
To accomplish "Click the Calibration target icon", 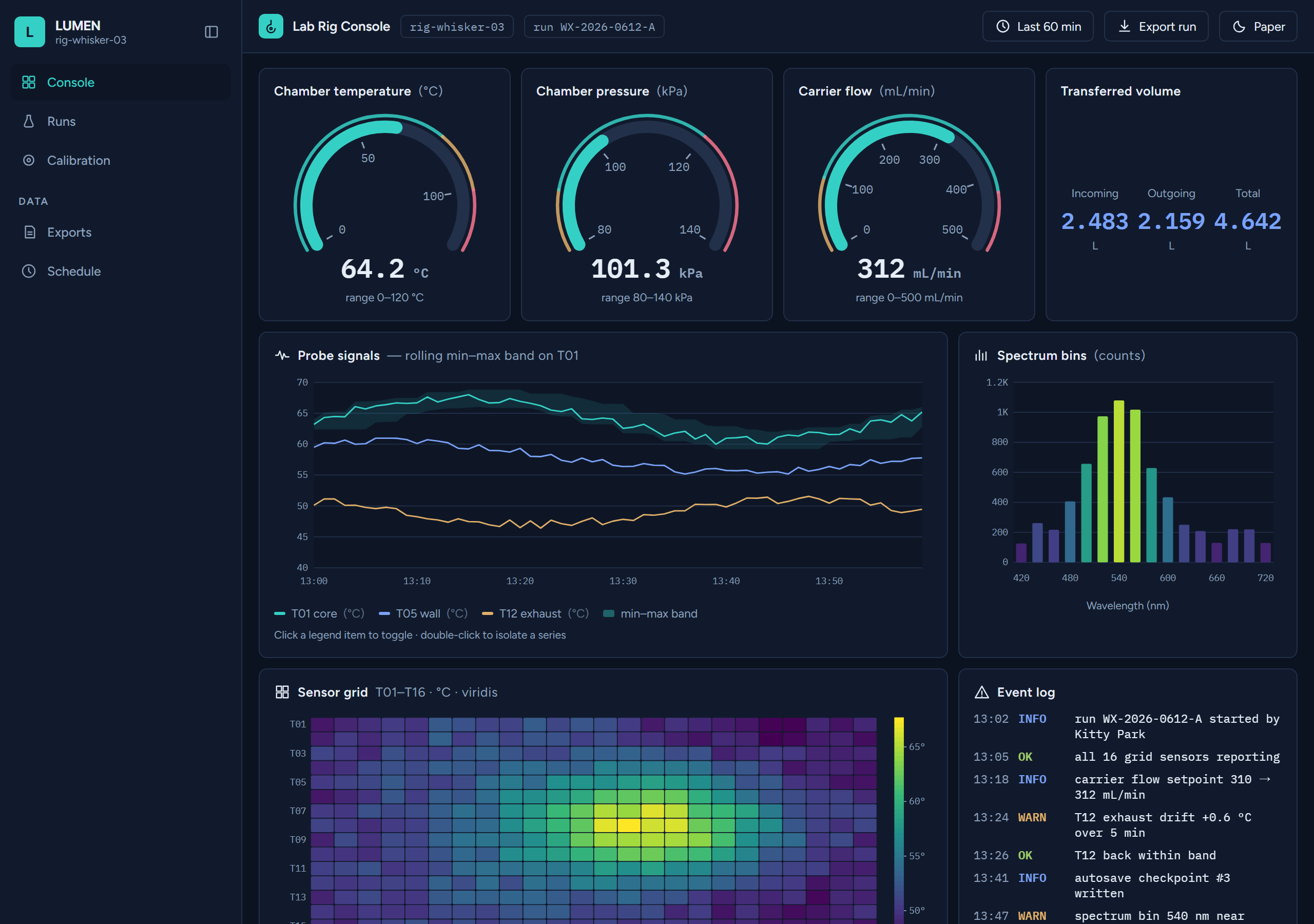I will 29,160.
